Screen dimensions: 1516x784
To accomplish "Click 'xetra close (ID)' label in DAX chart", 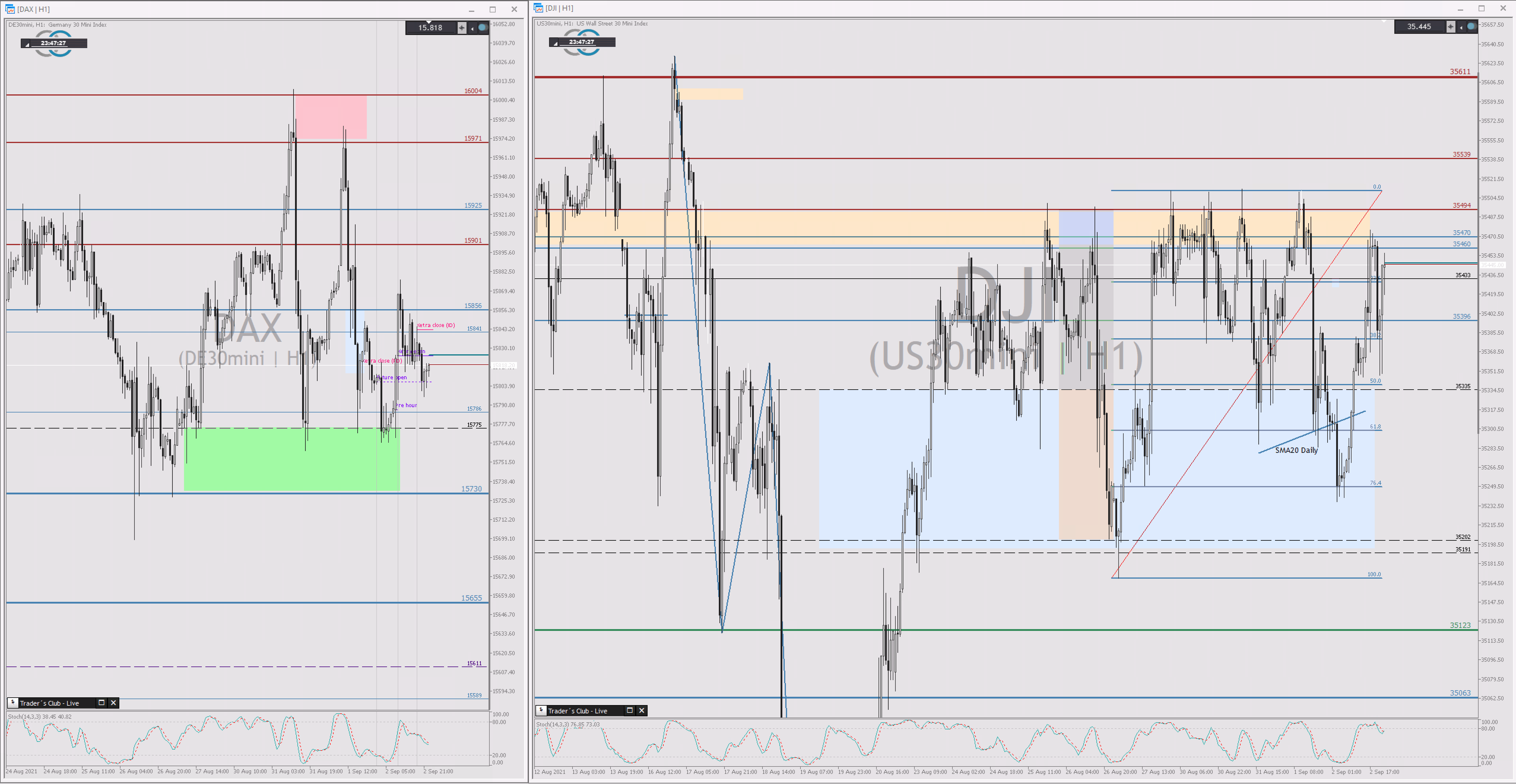I will click(436, 325).
